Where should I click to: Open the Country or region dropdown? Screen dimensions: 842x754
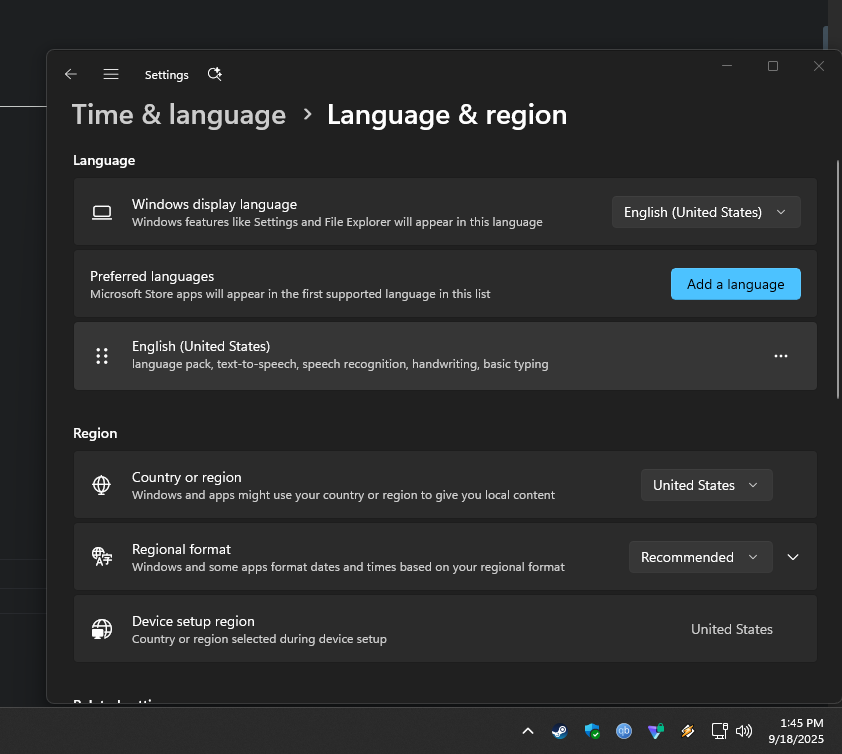(x=707, y=485)
